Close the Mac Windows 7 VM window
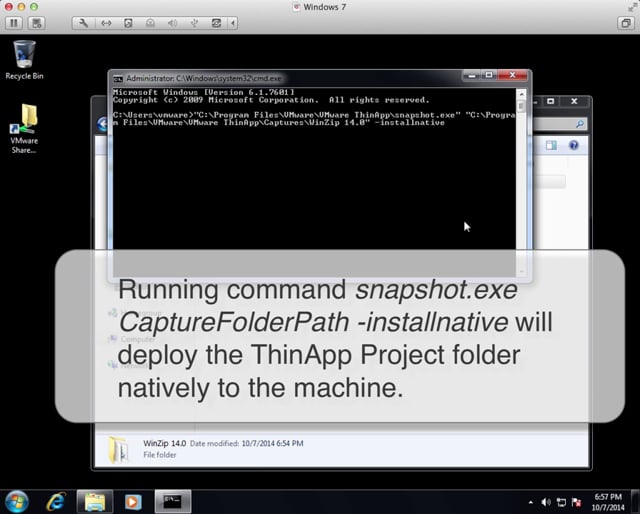Screen dimensions: 640x514 coord(8,7)
